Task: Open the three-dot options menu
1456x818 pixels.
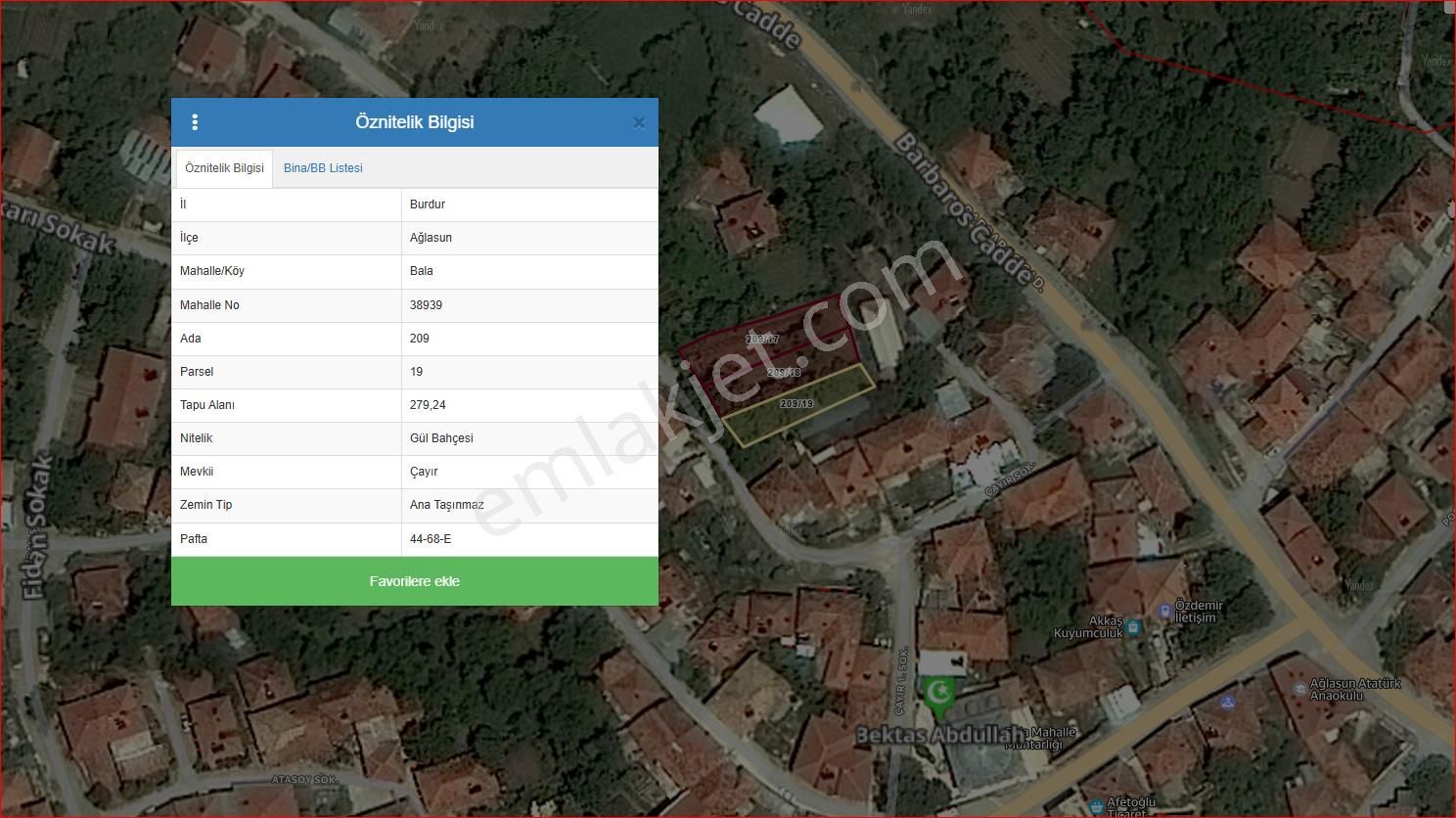Action: (x=195, y=122)
